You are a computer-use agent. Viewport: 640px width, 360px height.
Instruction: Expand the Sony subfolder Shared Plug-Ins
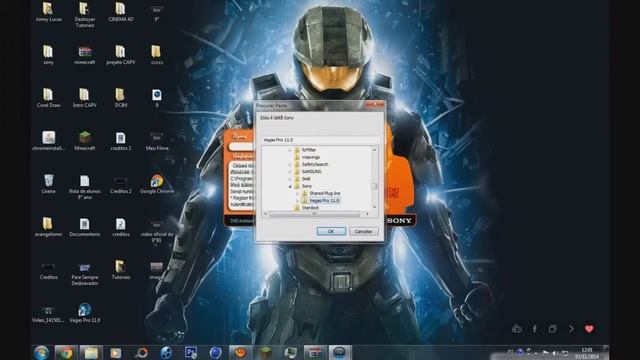298,193
